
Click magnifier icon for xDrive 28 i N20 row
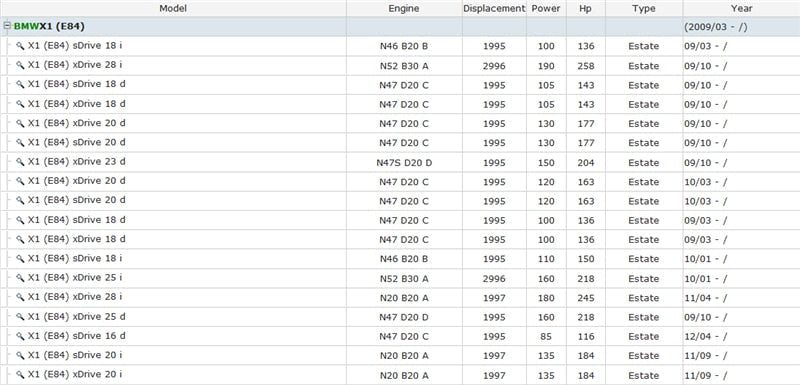click(x=20, y=297)
